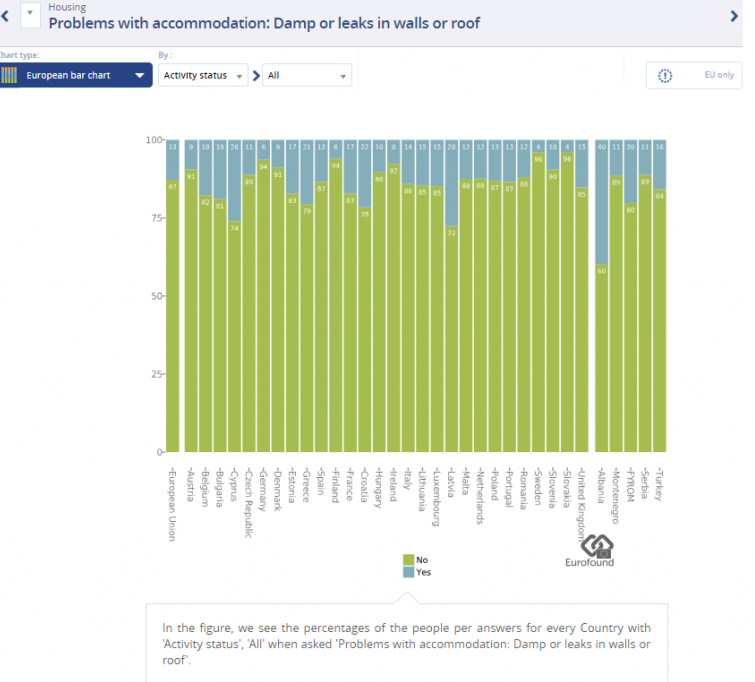755x682 pixels.
Task: Open the All subgroup dropdown
Action: (x=306, y=75)
